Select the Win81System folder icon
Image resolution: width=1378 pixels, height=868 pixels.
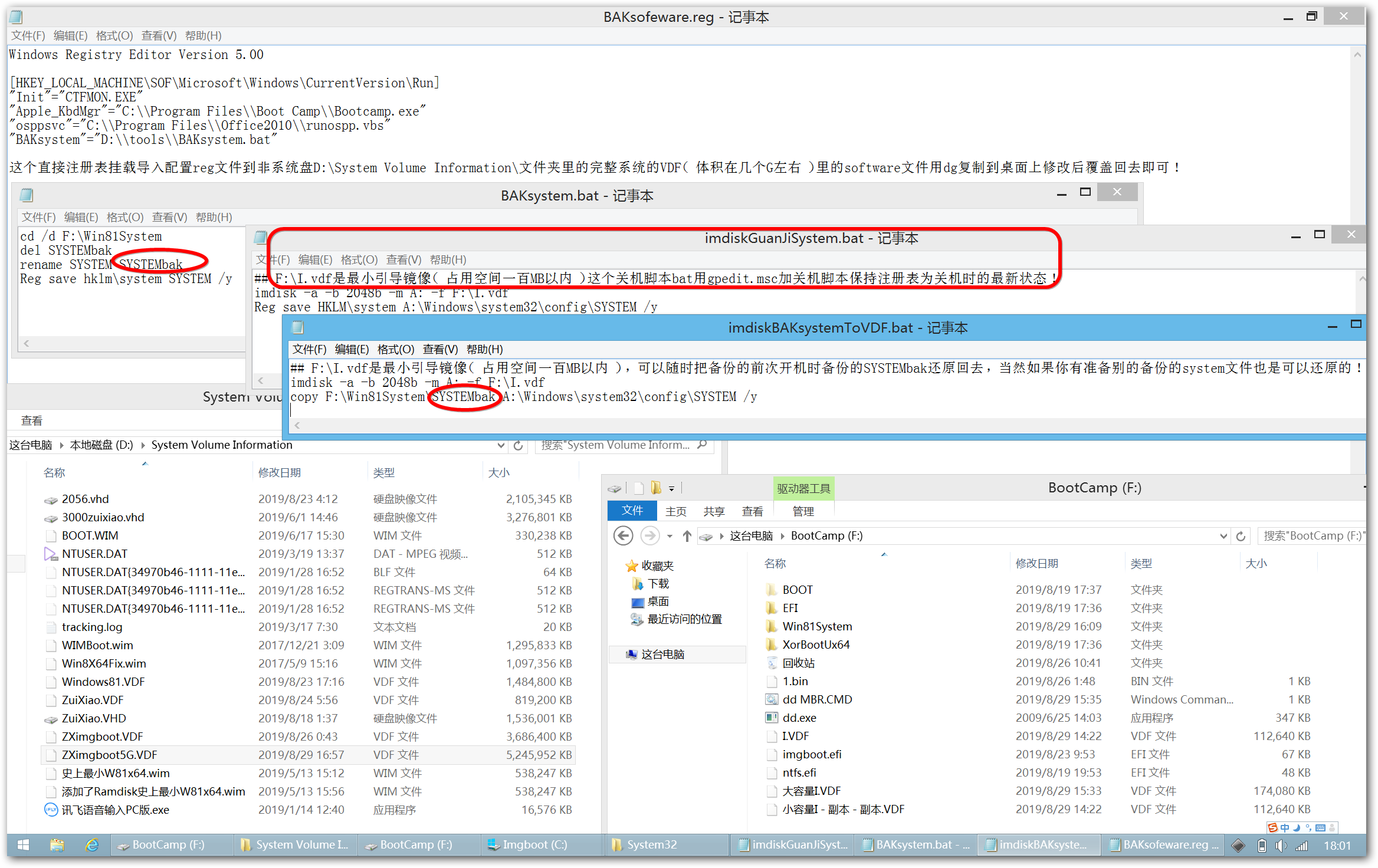[x=772, y=626]
